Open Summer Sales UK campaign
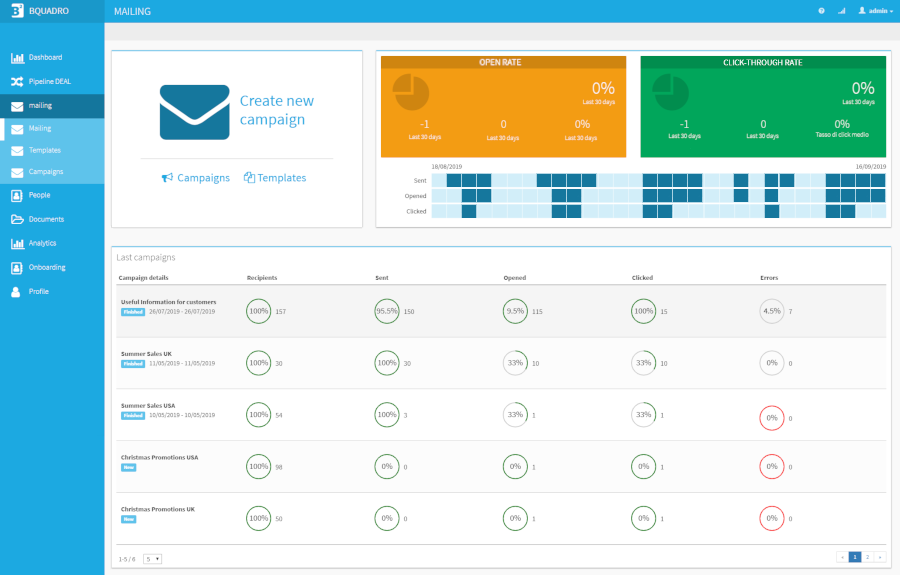 coord(146,354)
